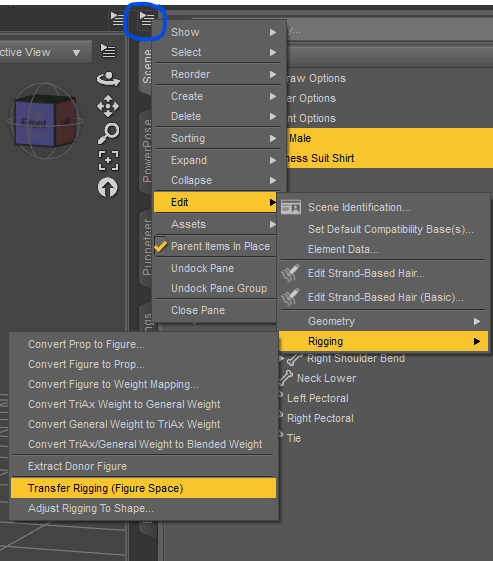Switch to the PowerPose side tab
493x561 pixels.
(147, 151)
